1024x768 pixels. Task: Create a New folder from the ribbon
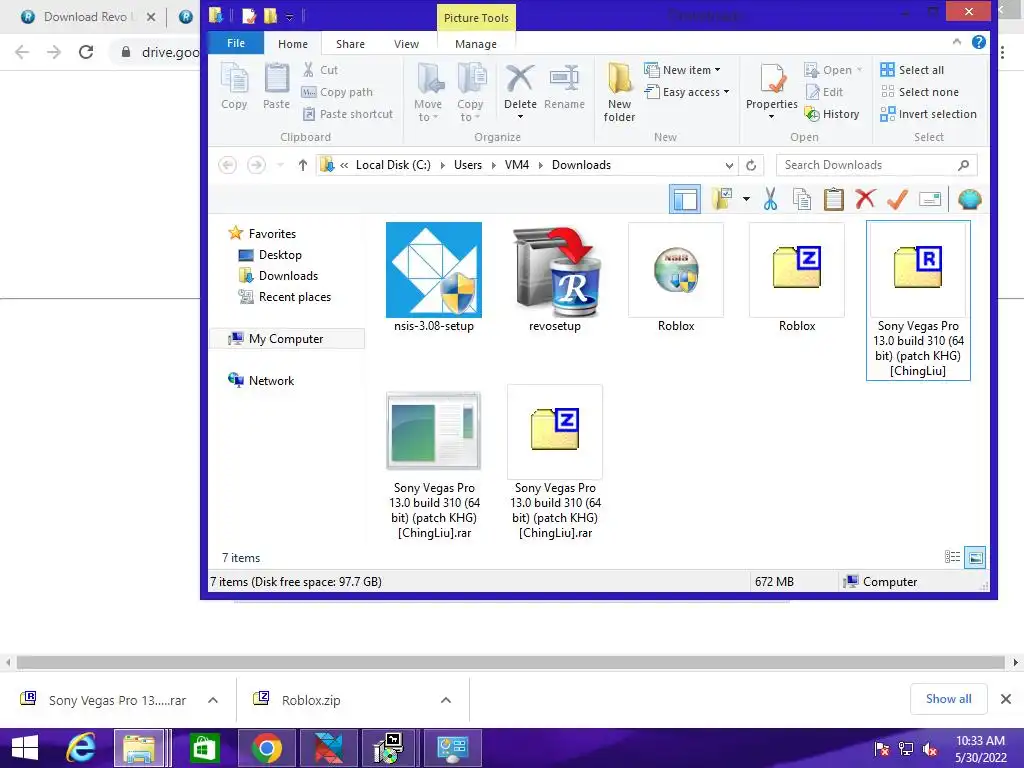click(619, 92)
